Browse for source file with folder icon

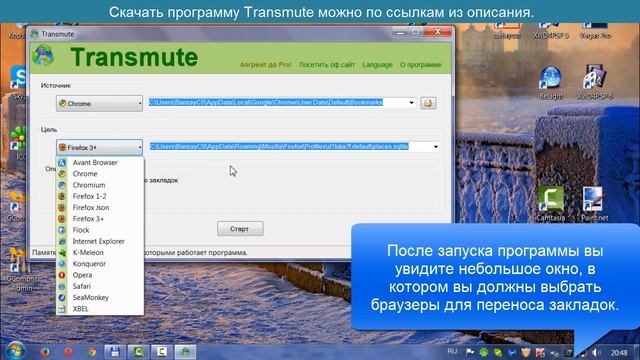coord(428,103)
